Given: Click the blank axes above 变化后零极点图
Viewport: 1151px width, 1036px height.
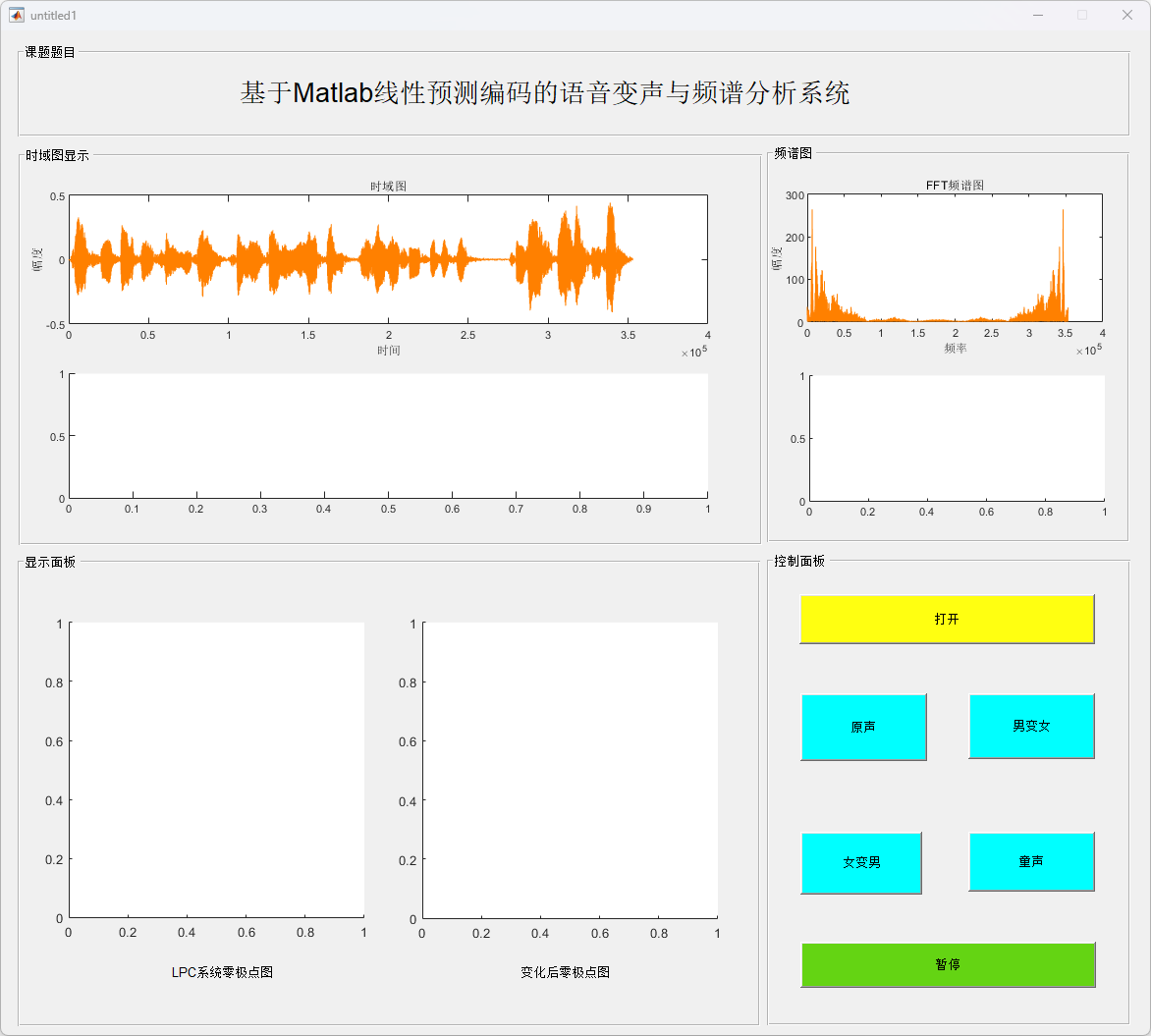Looking at the screenshot, I should click(x=570, y=770).
